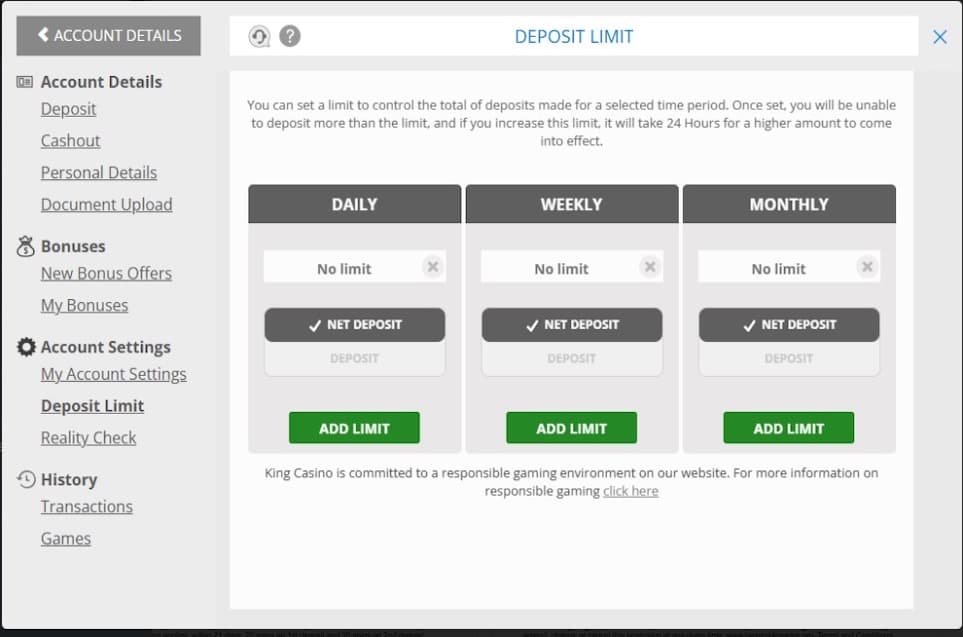The height and width of the screenshot is (637, 963).
Task: Click the Daily No limit input field
Action: coord(355,267)
